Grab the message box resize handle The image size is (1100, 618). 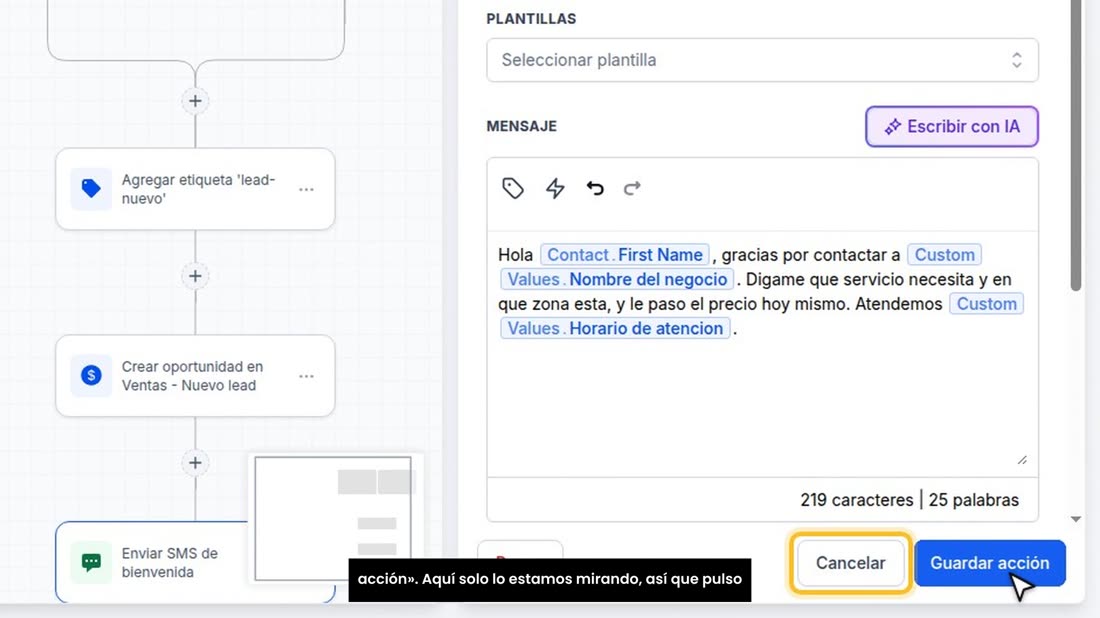1022,460
